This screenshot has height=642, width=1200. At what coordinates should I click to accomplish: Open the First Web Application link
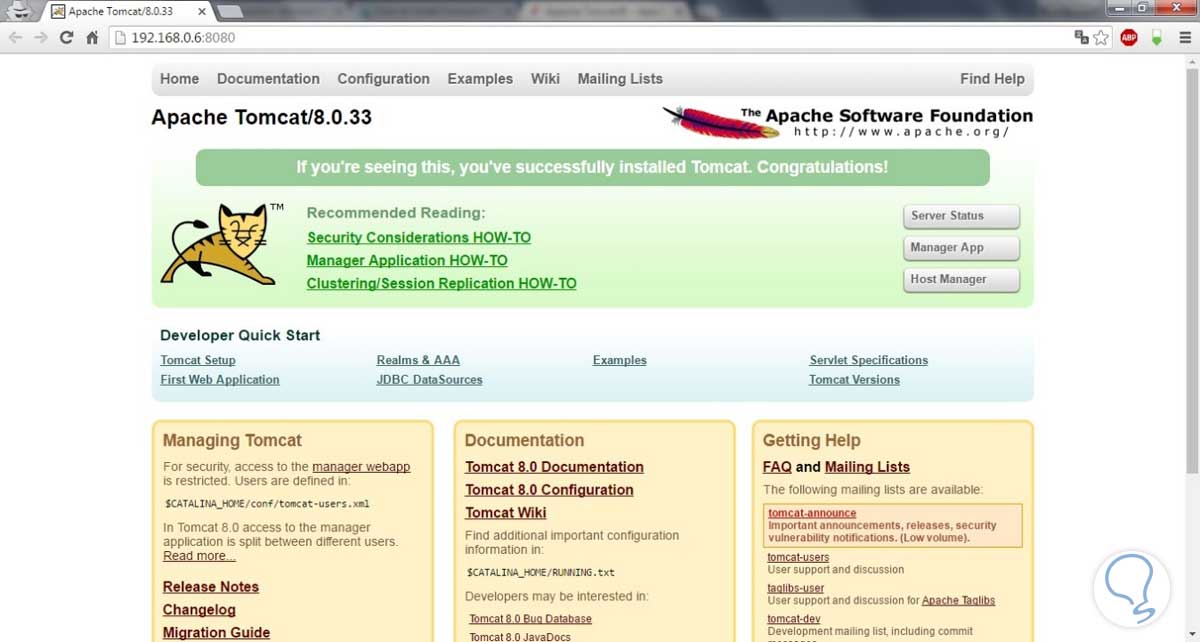[x=220, y=380]
